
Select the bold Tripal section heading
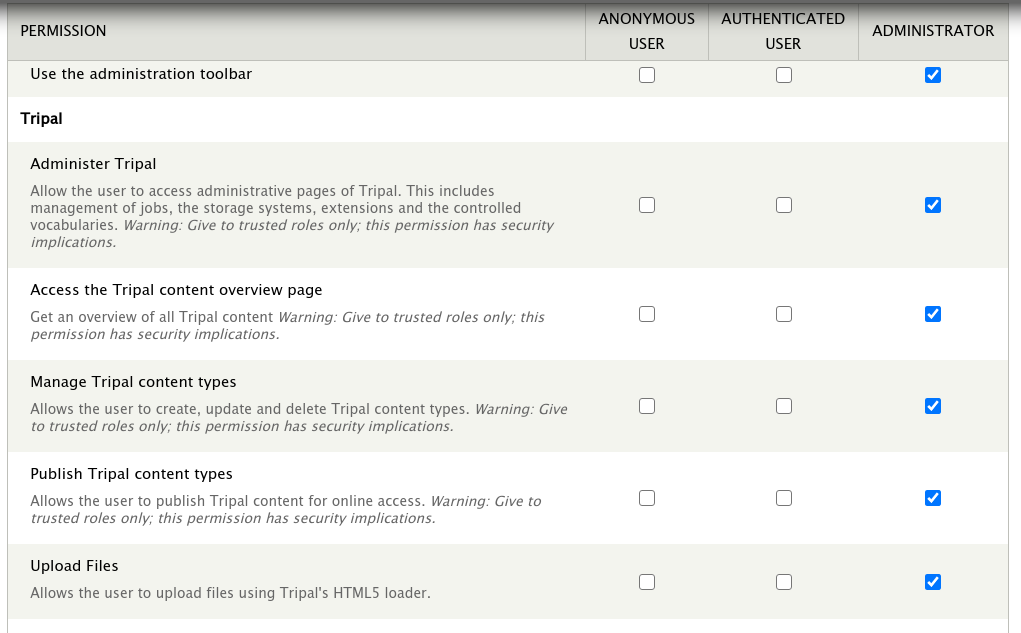pos(42,119)
